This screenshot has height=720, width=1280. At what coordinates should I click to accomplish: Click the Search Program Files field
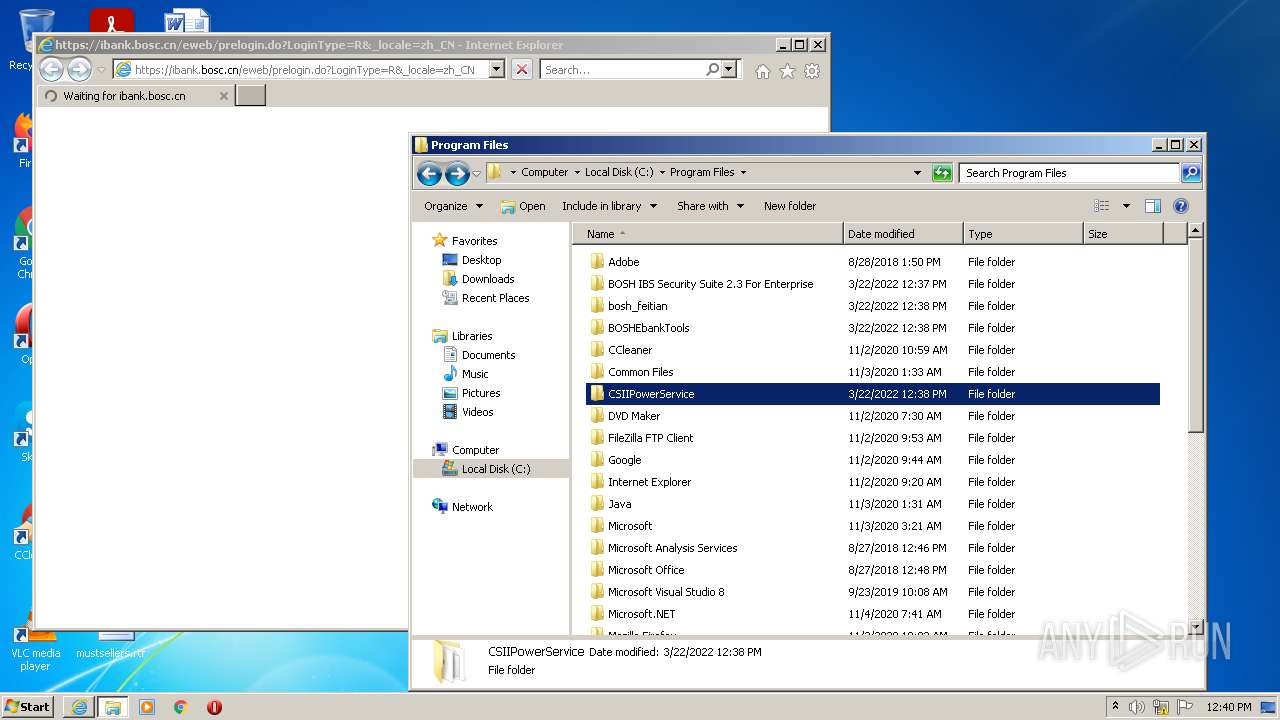[1068, 173]
